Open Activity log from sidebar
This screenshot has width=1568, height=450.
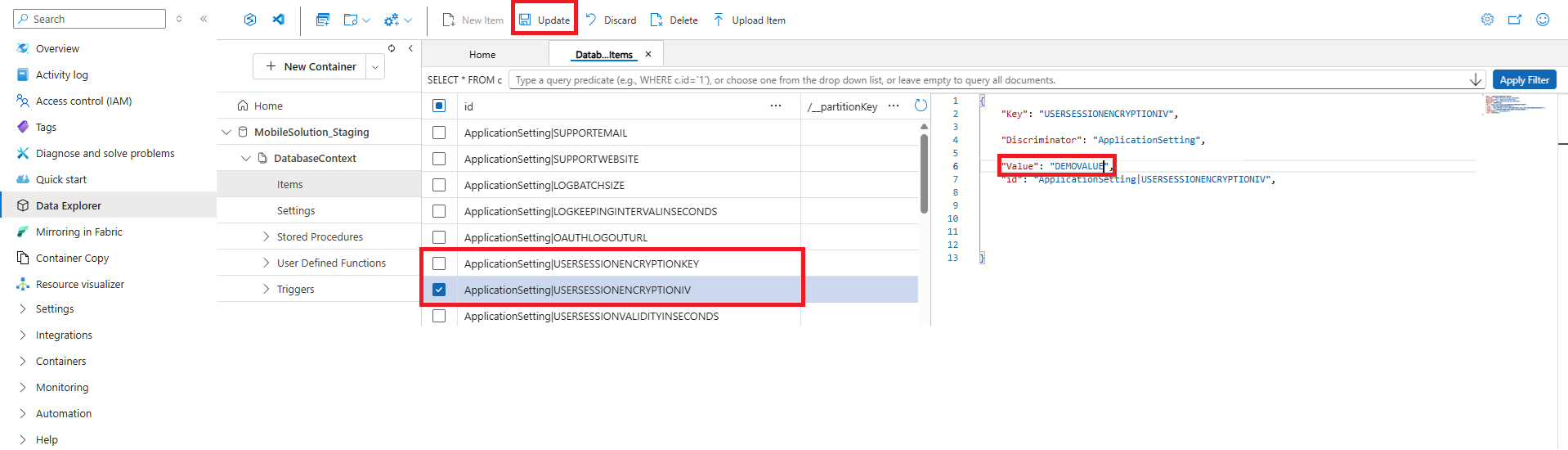tap(62, 74)
